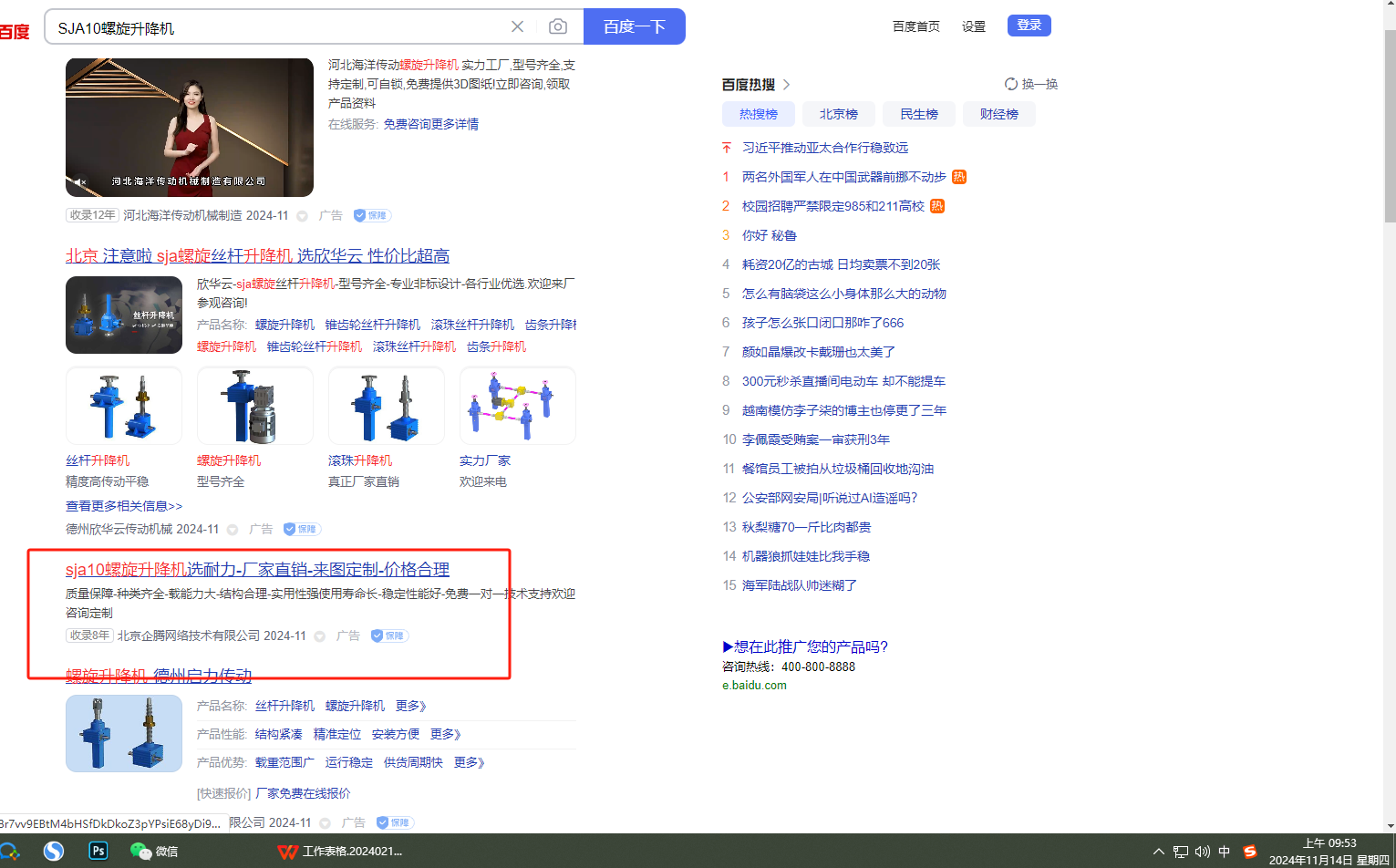
Task: Open hot topic 秋梨糖70一斤比肉都贵
Action: 806,527
